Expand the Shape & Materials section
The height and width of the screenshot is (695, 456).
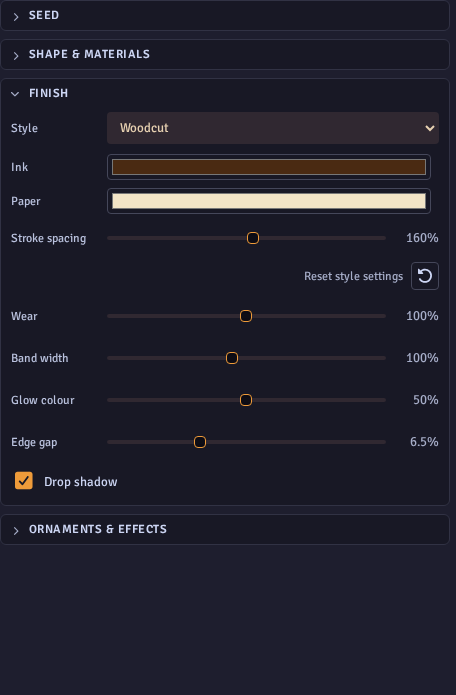225,55
